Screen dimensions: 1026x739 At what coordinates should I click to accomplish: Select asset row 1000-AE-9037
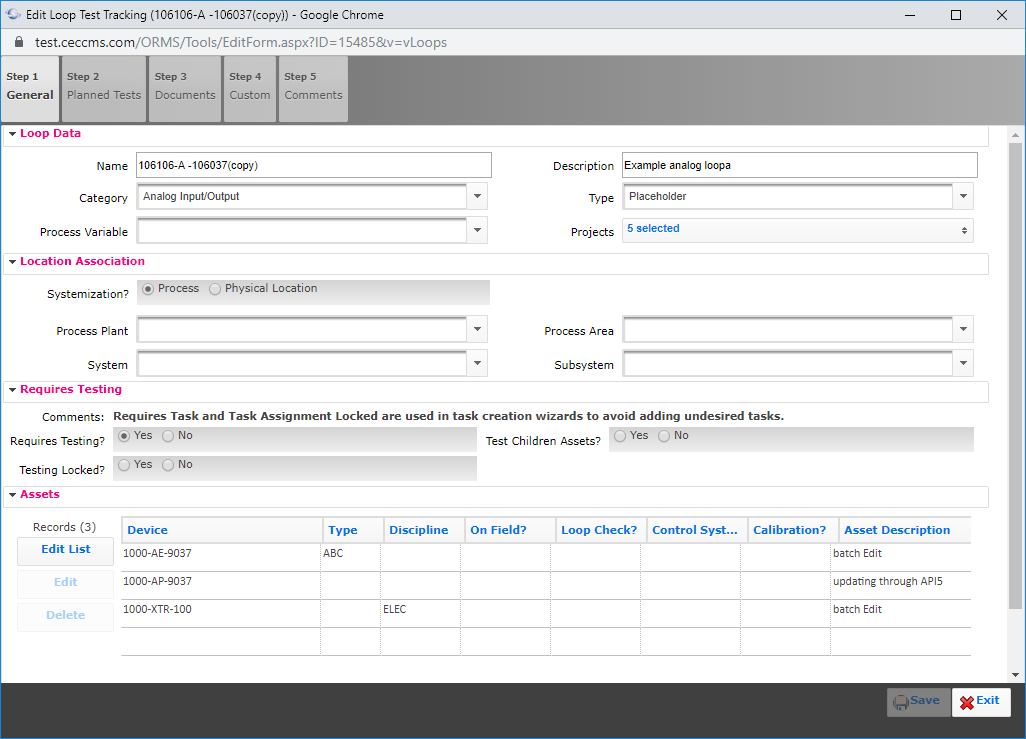pyautogui.click(x=546, y=558)
